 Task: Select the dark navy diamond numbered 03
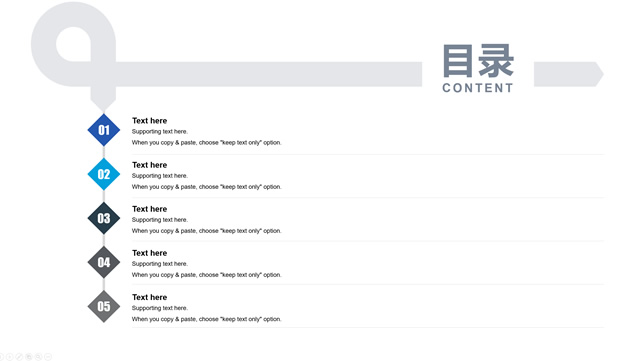(x=104, y=218)
